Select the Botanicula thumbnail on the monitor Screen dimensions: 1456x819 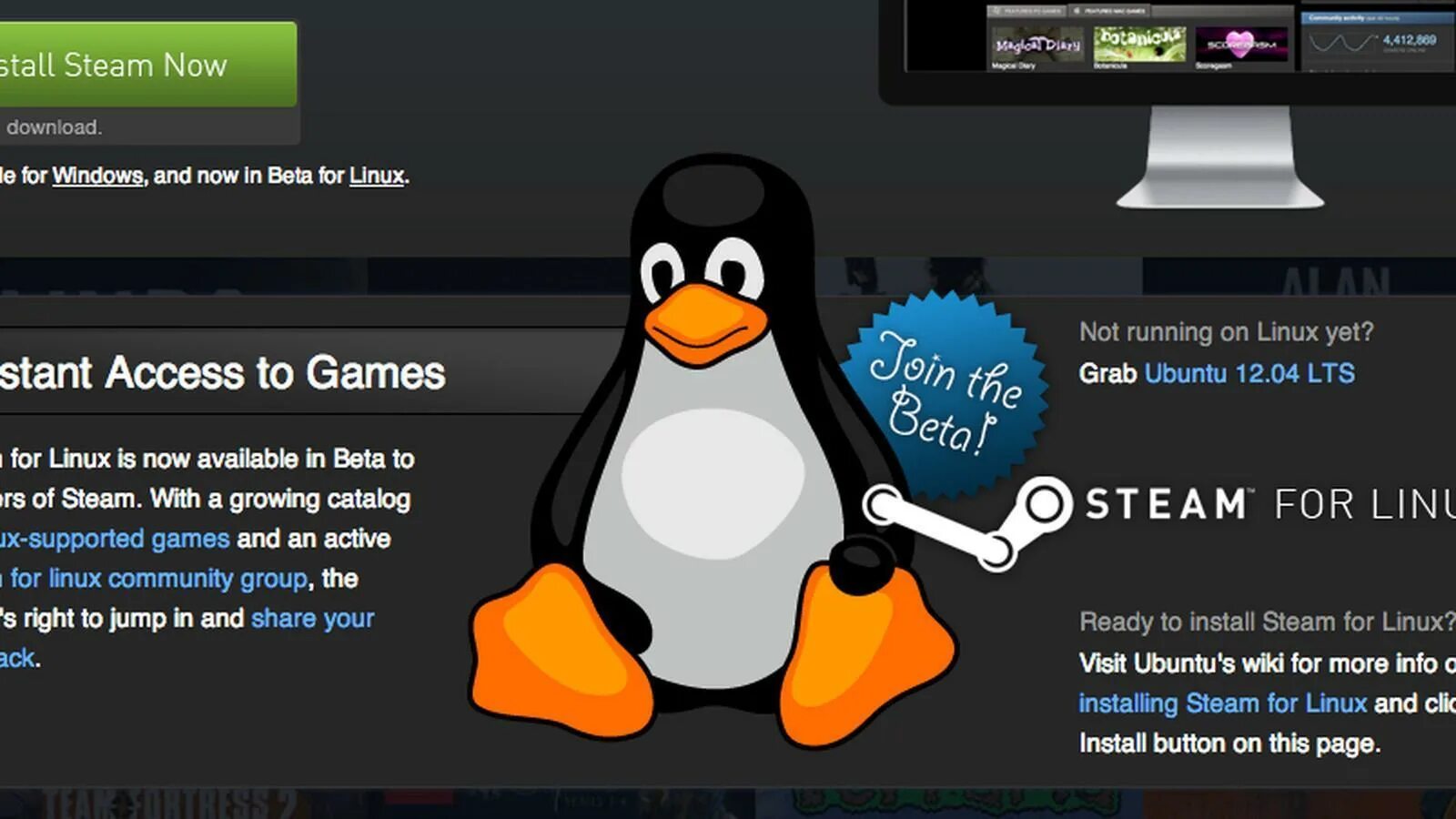pyautogui.click(x=1139, y=45)
